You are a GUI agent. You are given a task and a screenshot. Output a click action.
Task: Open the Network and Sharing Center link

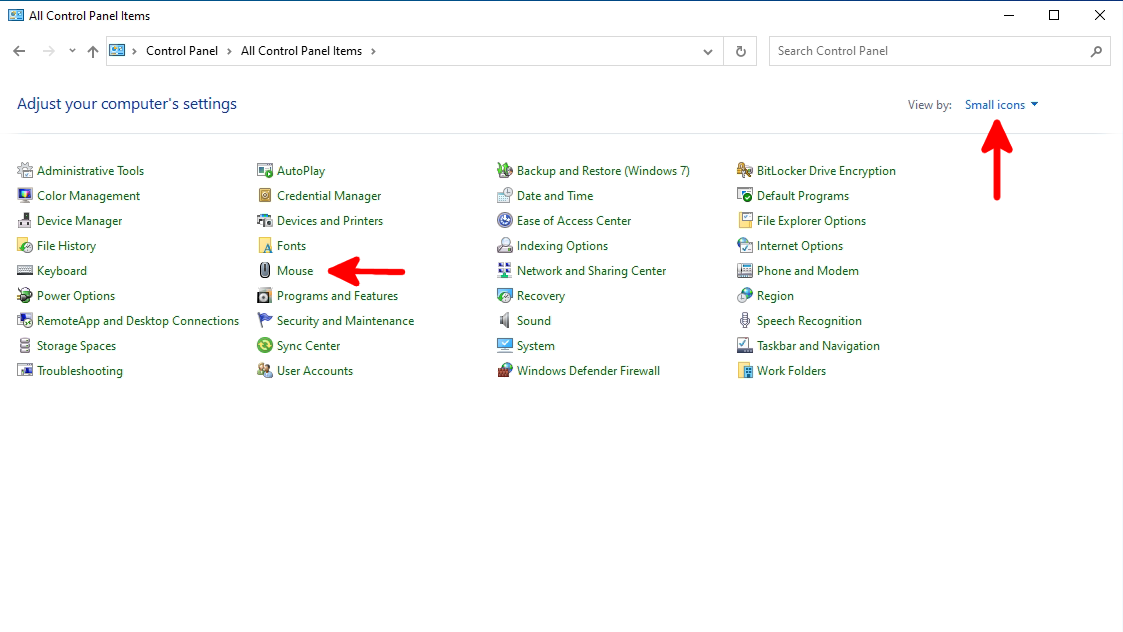(x=592, y=270)
